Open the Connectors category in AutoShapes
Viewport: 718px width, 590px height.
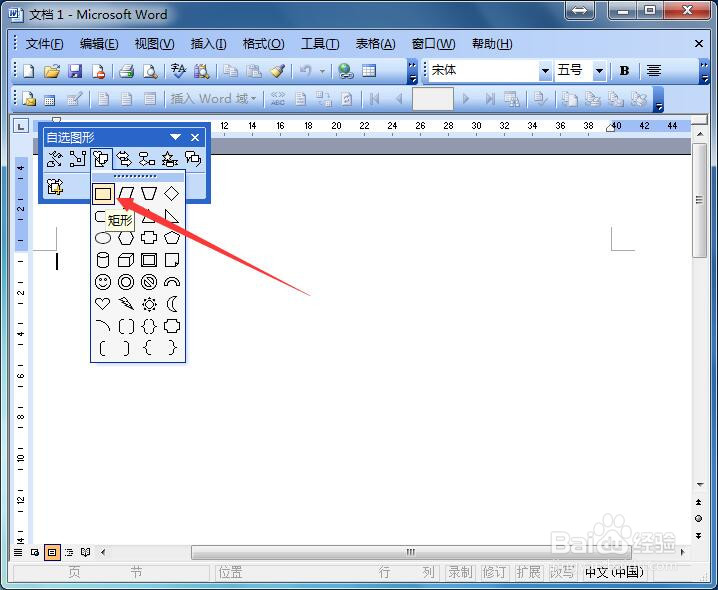78,159
